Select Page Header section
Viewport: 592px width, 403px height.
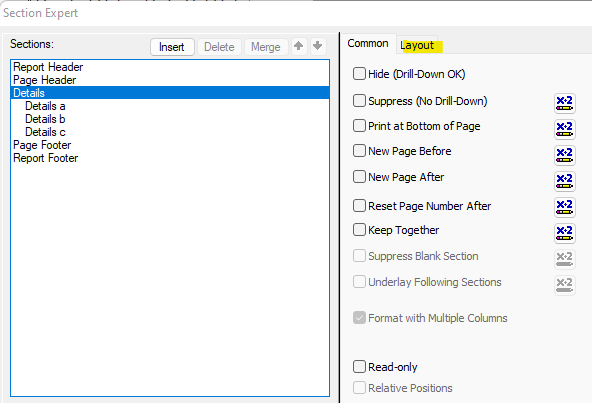170,80
